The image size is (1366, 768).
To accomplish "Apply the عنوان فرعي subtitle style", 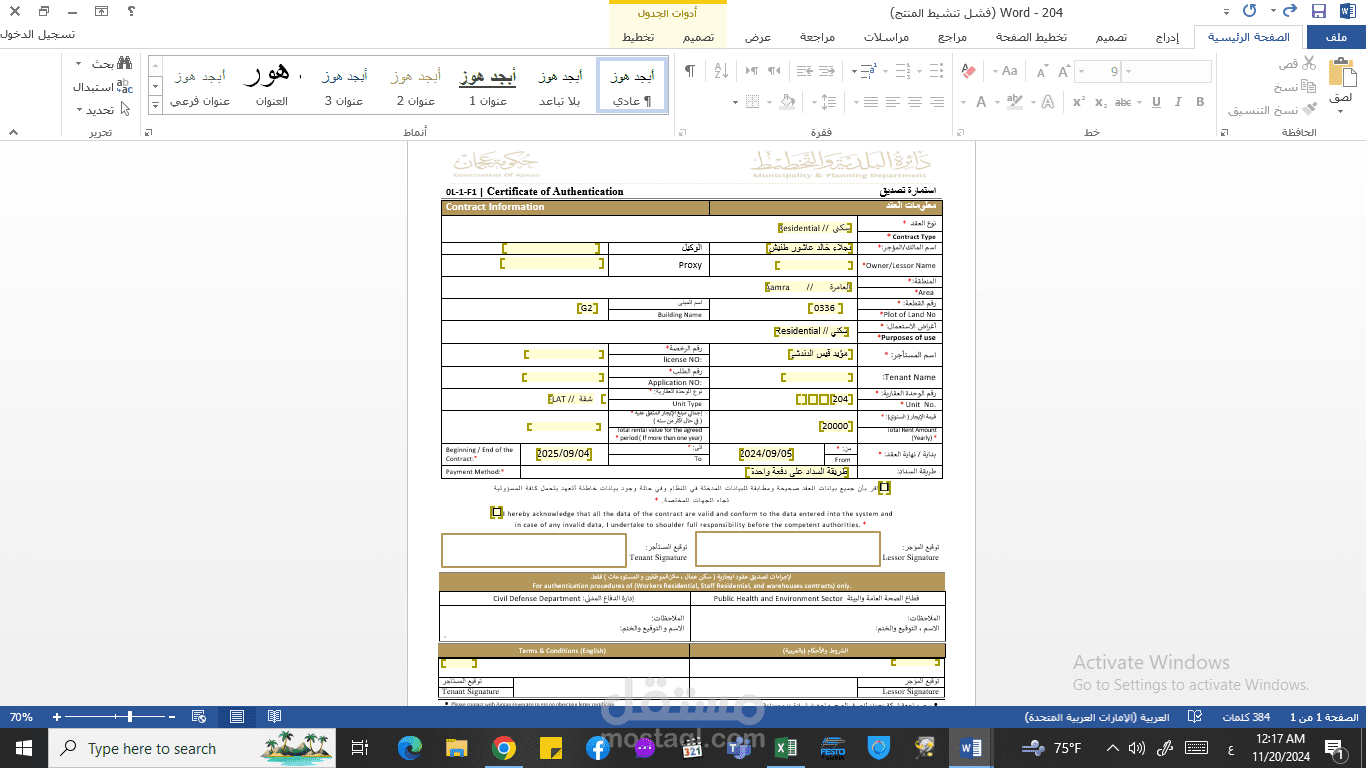I will pyautogui.click(x=200, y=85).
